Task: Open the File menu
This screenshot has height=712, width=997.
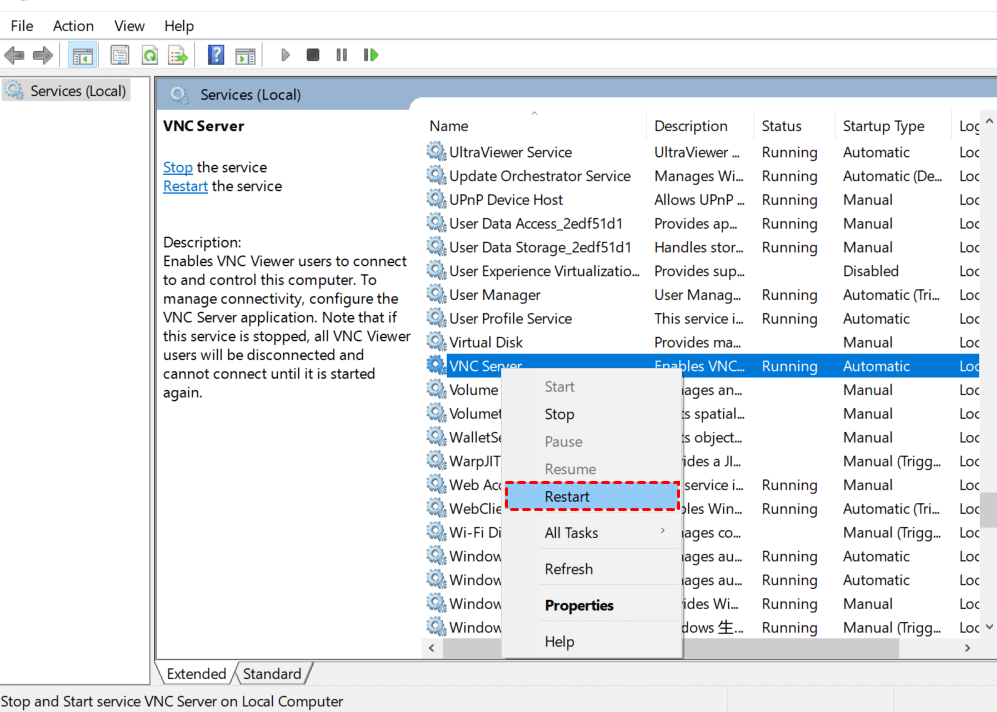Action: click(22, 26)
